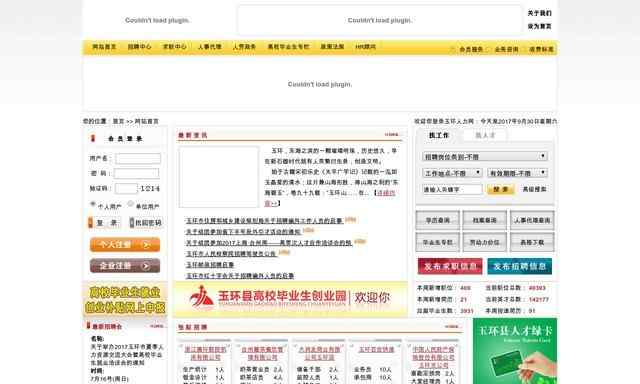This screenshot has width=640, height=384.
Task: Open the 中国人民财产保险 company link
Action: point(433,357)
